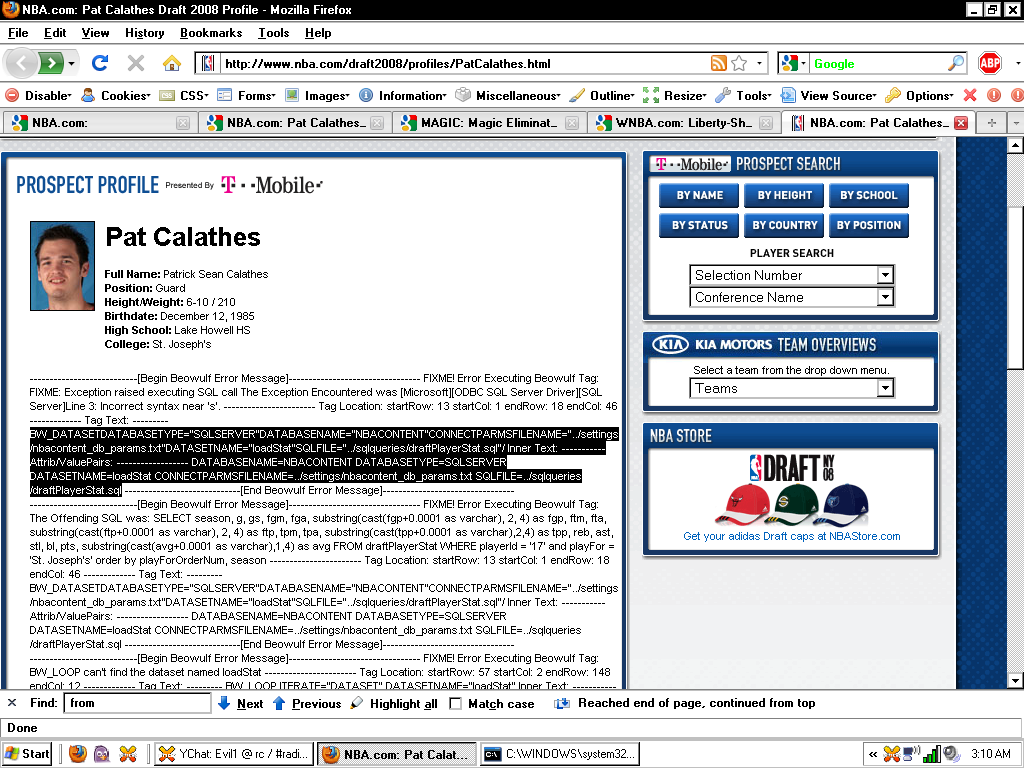Open the Tools menu

pos(273,33)
